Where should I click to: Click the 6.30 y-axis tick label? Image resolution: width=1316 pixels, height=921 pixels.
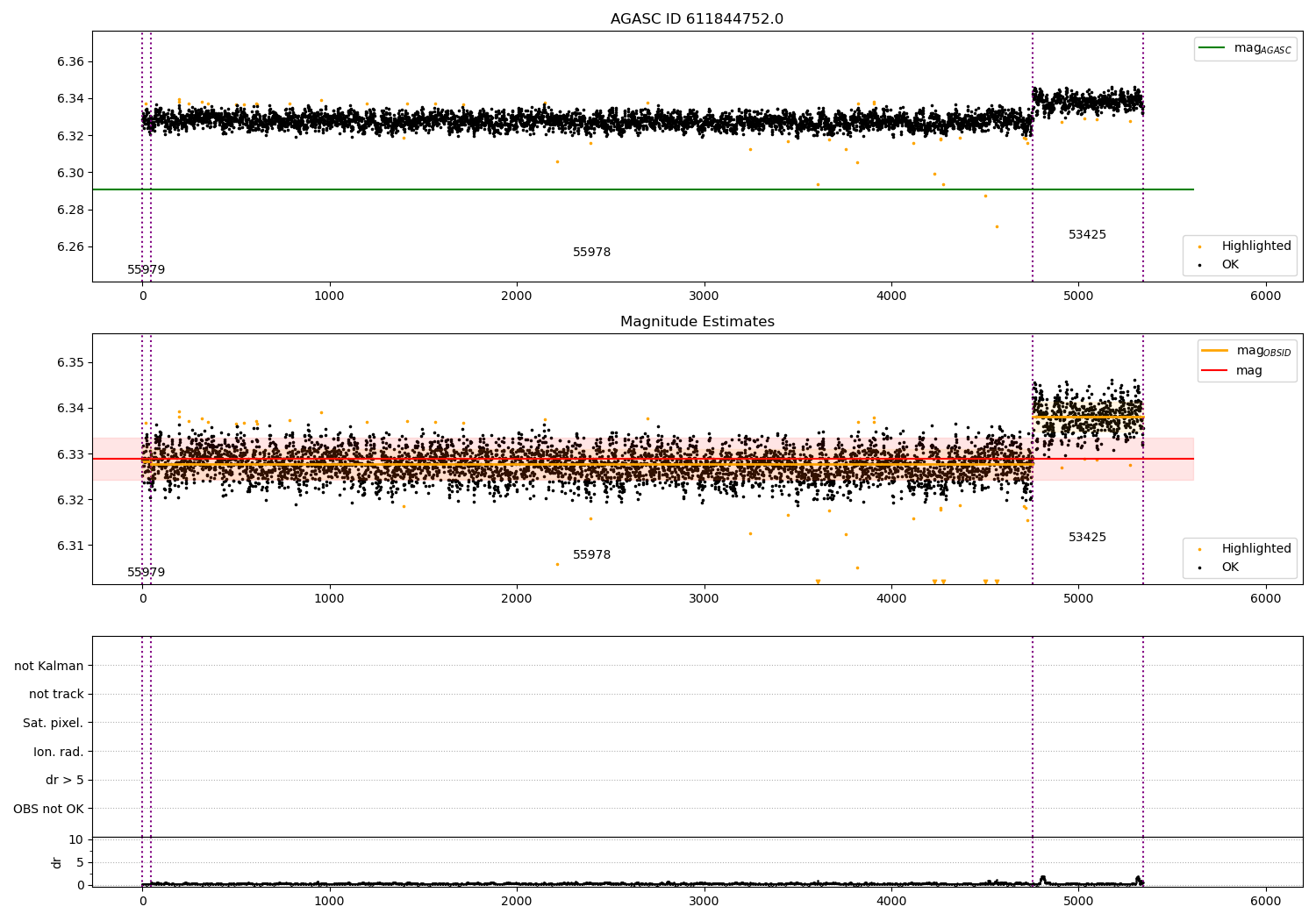(70, 173)
